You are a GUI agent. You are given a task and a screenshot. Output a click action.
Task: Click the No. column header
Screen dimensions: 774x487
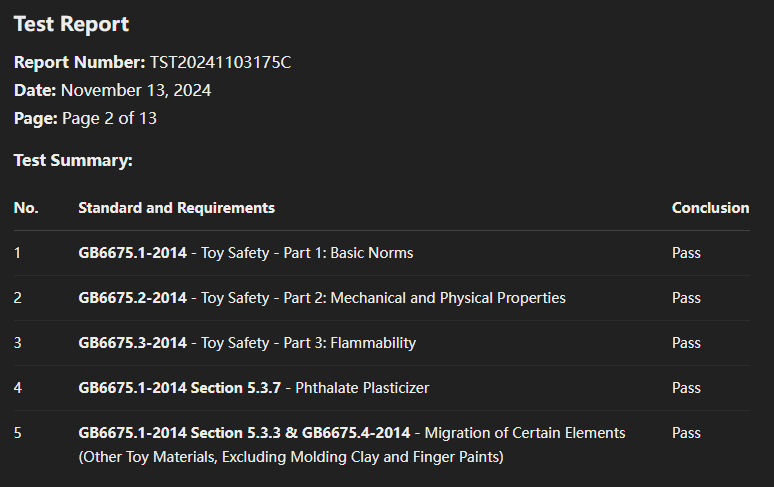tap(26, 208)
